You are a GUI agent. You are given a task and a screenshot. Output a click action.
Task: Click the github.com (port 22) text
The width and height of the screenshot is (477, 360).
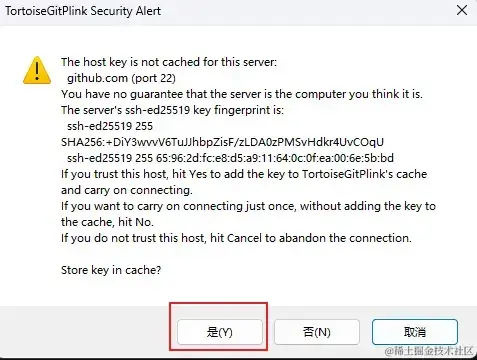click(x=121, y=78)
